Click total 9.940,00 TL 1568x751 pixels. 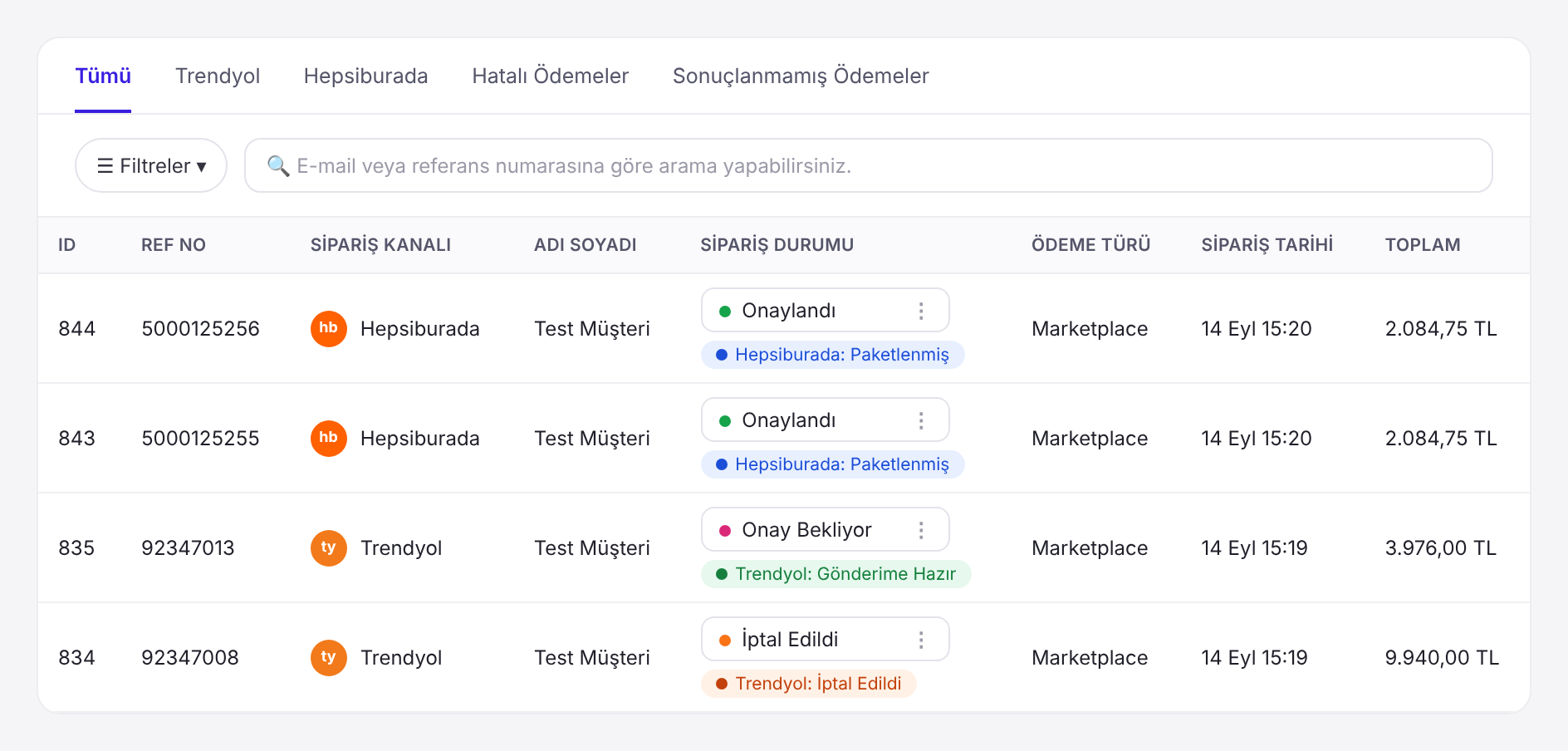[1442, 657]
